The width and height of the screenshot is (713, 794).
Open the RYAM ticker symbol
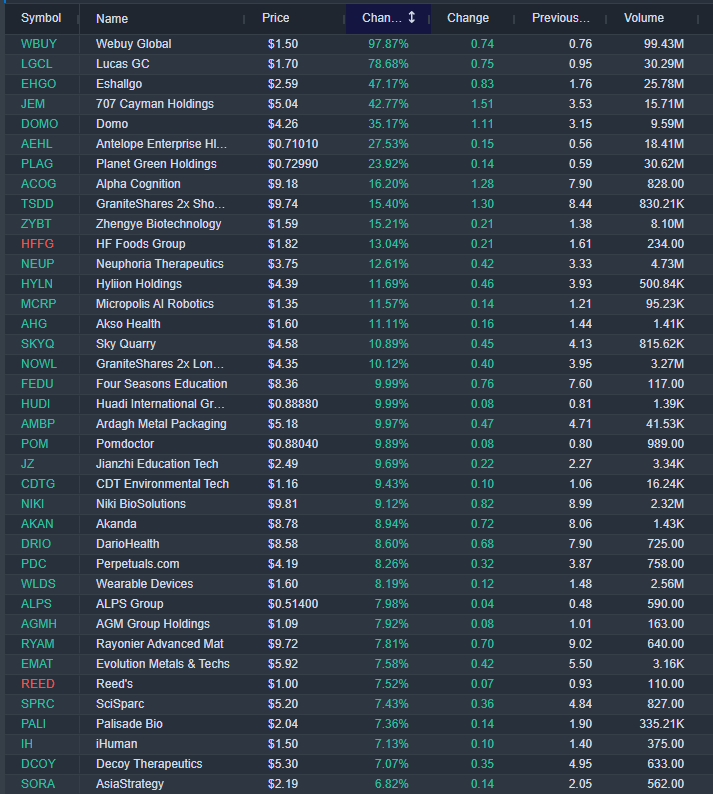tap(37, 644)
